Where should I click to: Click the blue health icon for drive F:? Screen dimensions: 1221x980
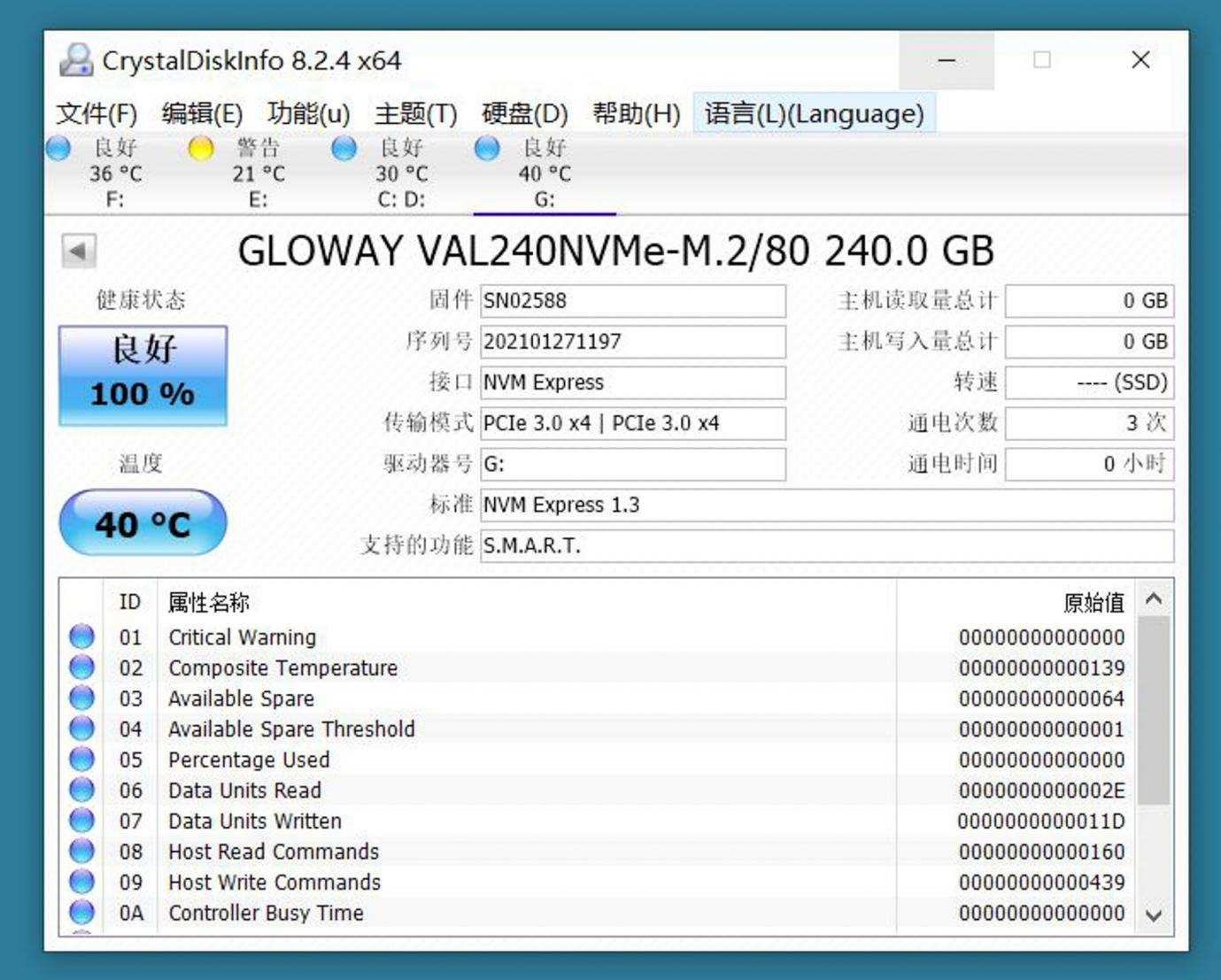[58, 149]
